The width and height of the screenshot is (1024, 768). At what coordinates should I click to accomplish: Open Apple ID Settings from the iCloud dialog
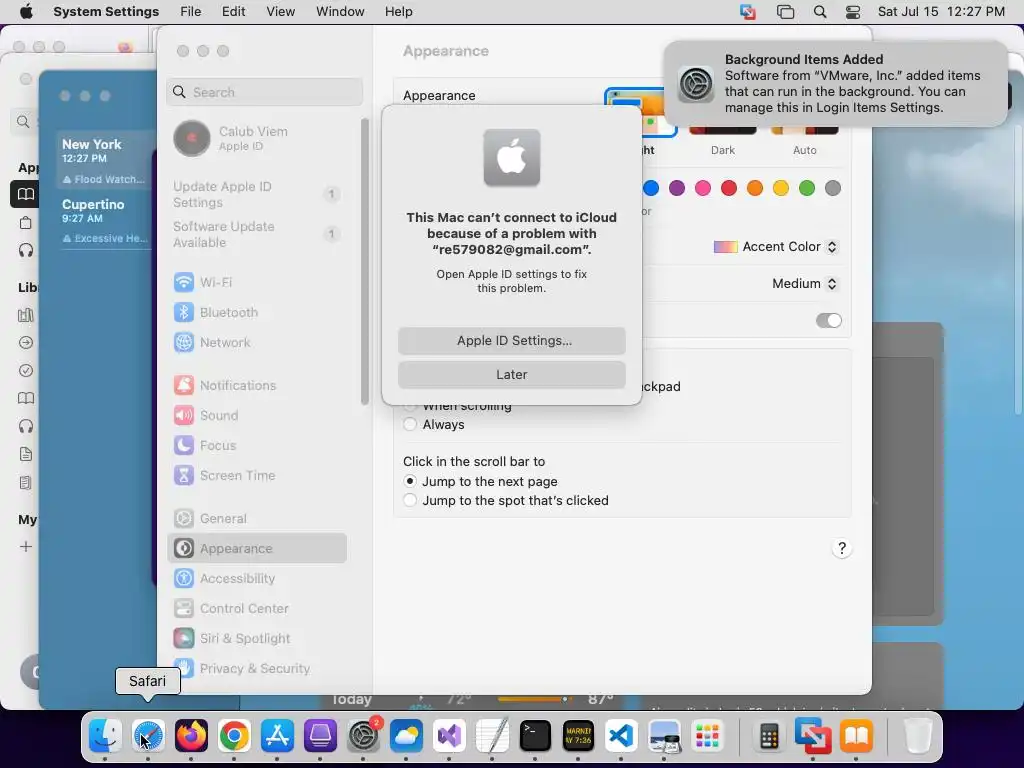511,340
